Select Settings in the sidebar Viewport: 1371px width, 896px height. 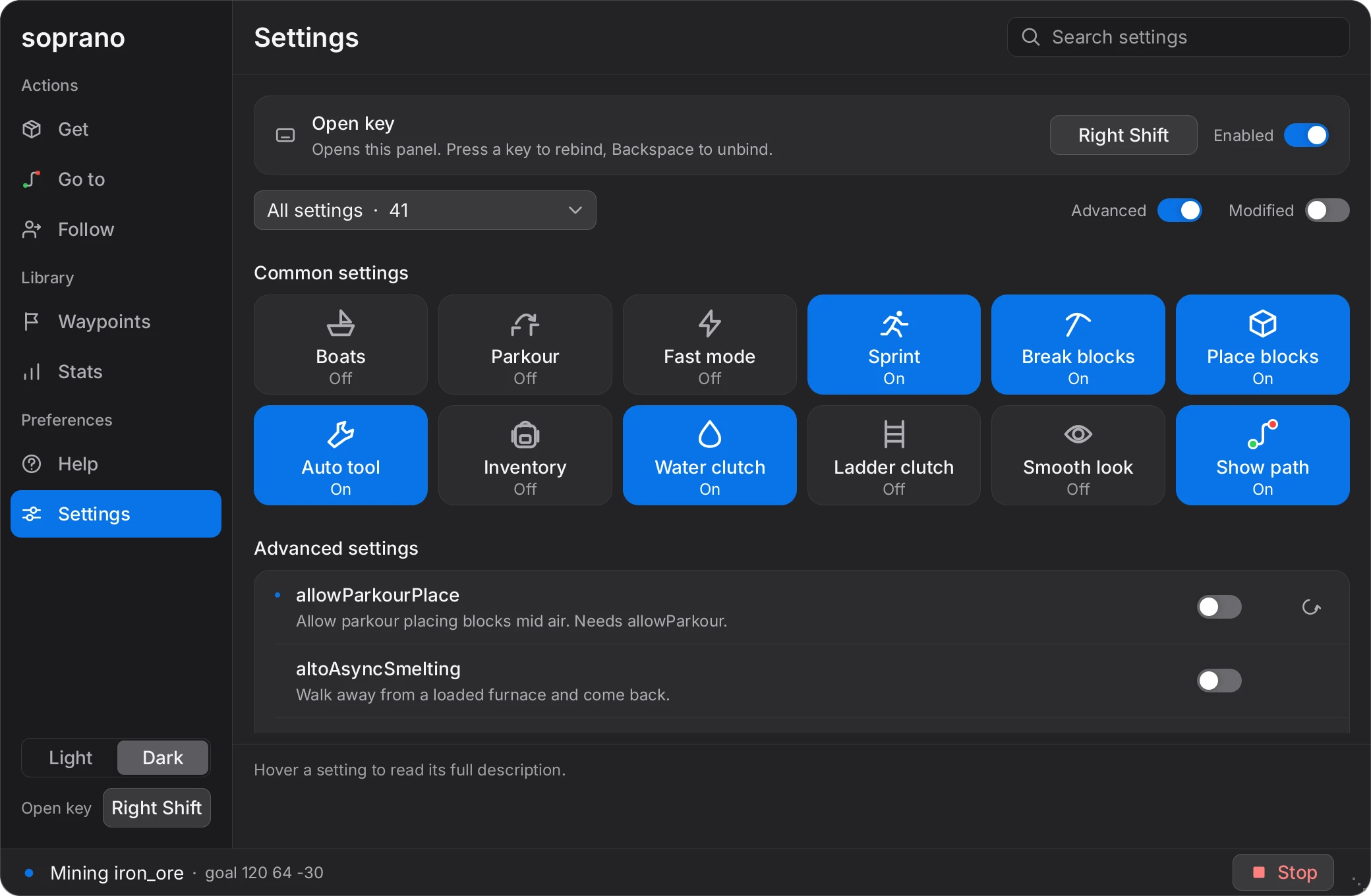coord(116,514)
